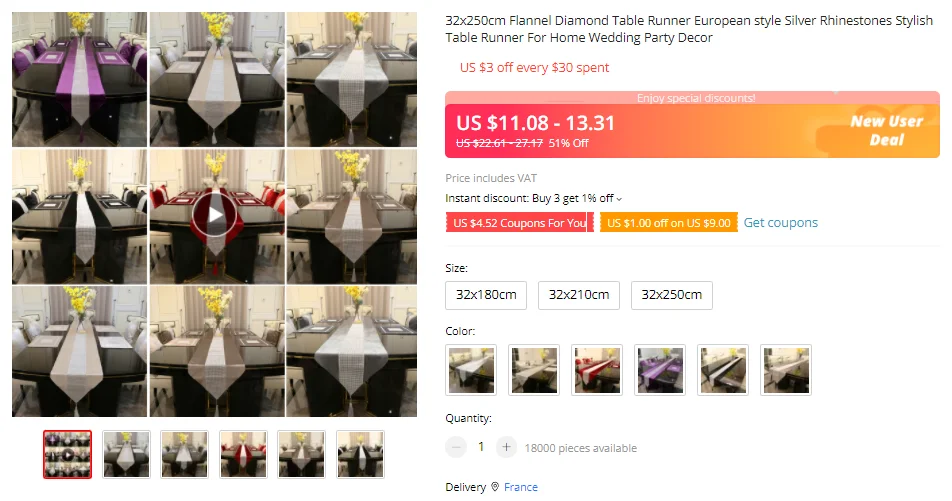The width and height of the screenshot is (952, 501).
Task: Choose the red table runner color
Action: click(x=597, y=370)
